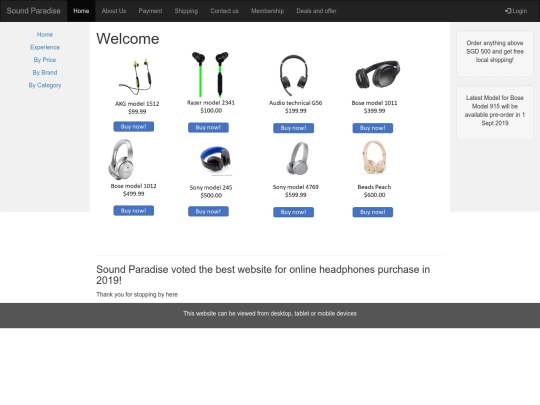Open Contact us from navbar
This screenshot has width=540, height=405.
coord(224,11)
